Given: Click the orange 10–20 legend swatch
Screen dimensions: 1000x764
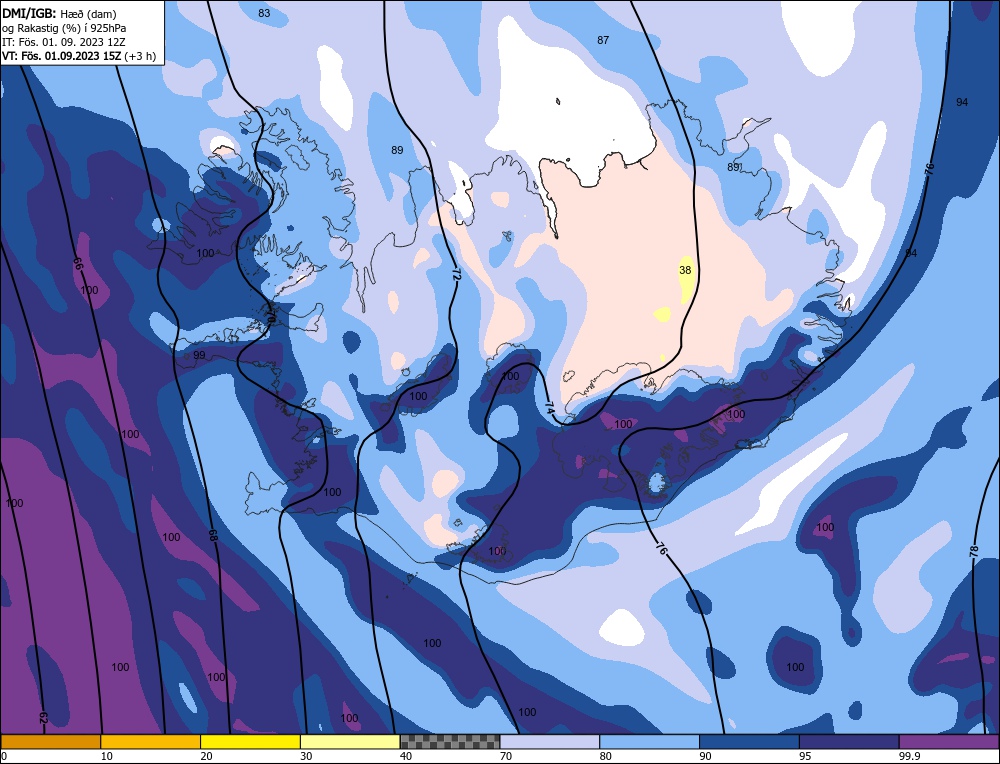Looking at the screenshot, I should (151, 742).
